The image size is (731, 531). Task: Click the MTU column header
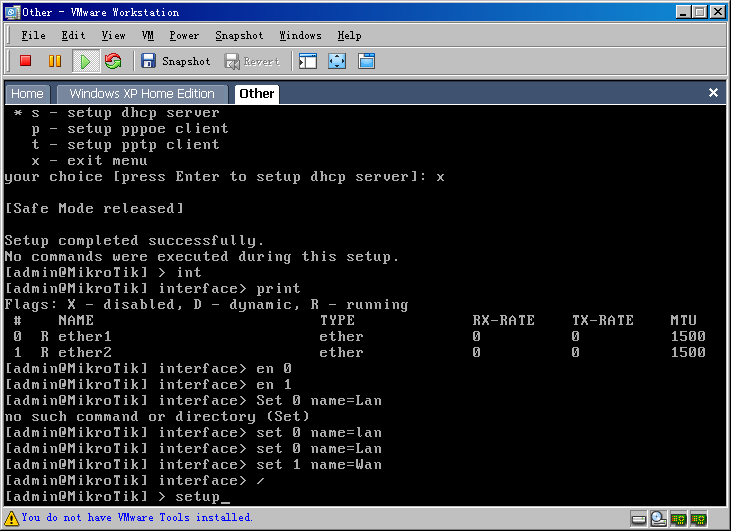pos(683,320)
